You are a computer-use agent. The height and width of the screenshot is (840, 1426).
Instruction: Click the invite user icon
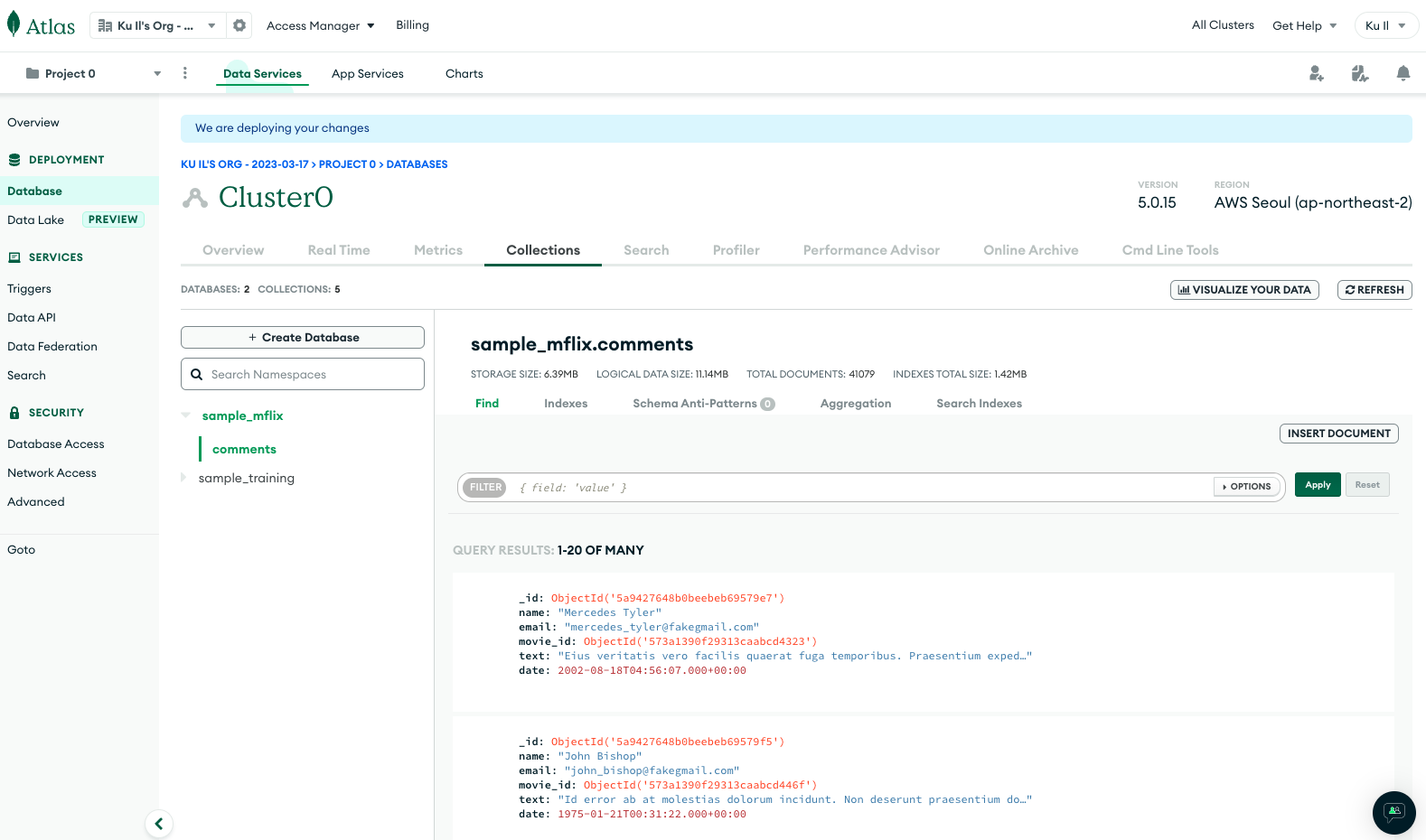pos(1317,73)
